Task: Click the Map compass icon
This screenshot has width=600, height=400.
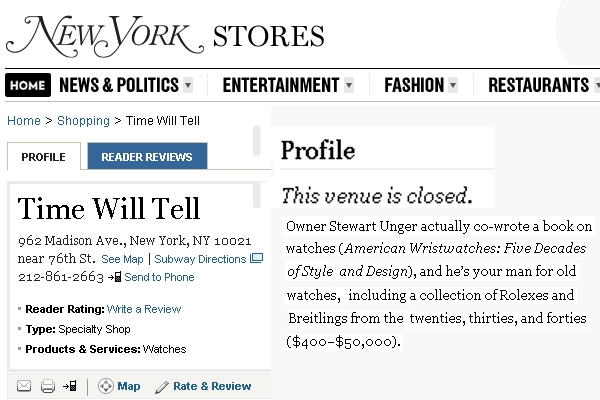Action: pyautogui.click(x=106, y=386)
